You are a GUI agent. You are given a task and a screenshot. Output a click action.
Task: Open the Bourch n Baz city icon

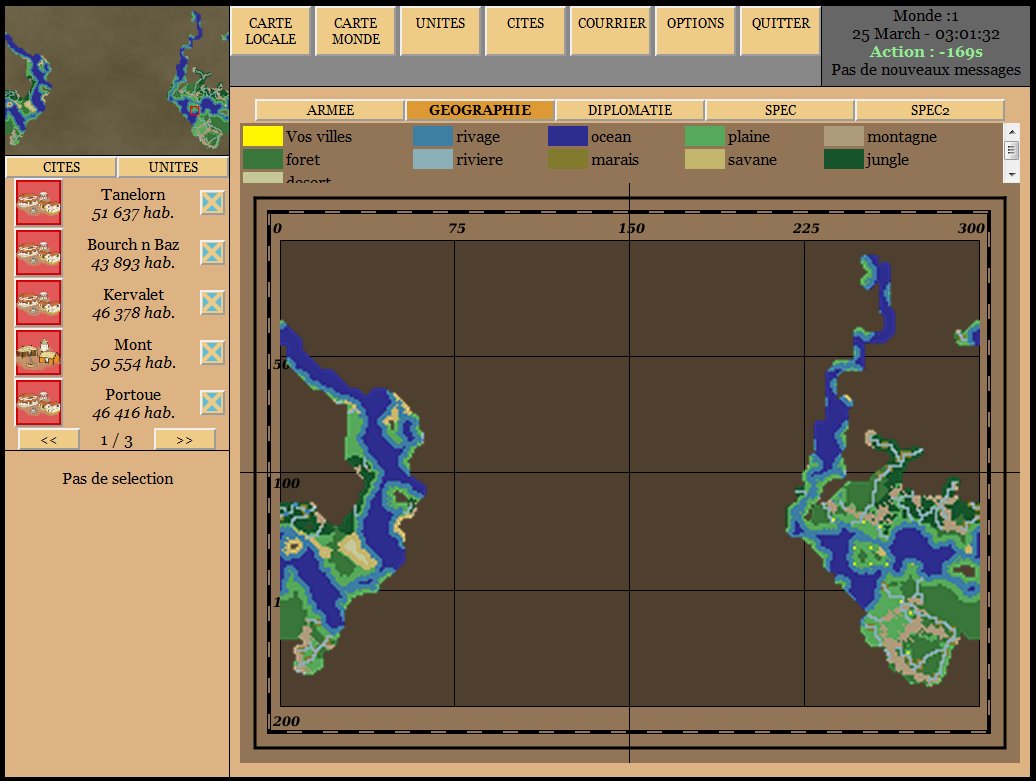click(x=38, y=252)
